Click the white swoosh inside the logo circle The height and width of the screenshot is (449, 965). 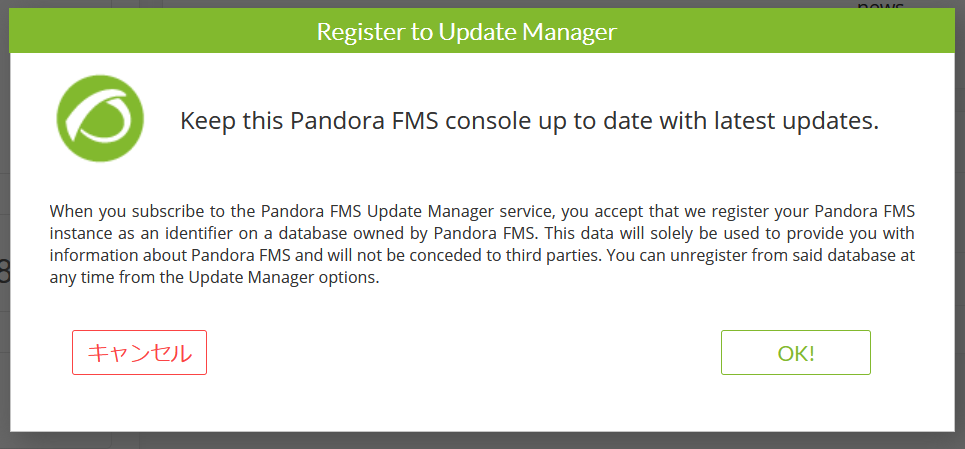coord(100,117)
